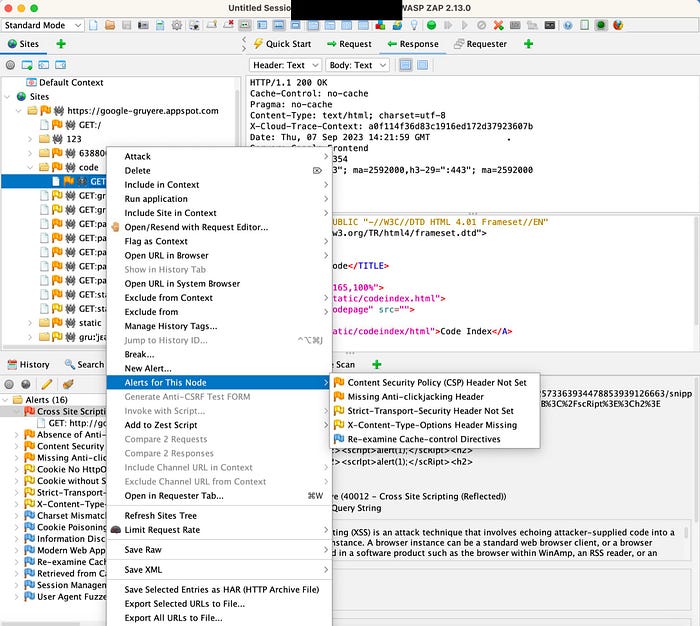Select Missing Anti-clickjacking Header alert
Image resolution: width=700 pixels, height=626 pixels.
coord(435,396)
